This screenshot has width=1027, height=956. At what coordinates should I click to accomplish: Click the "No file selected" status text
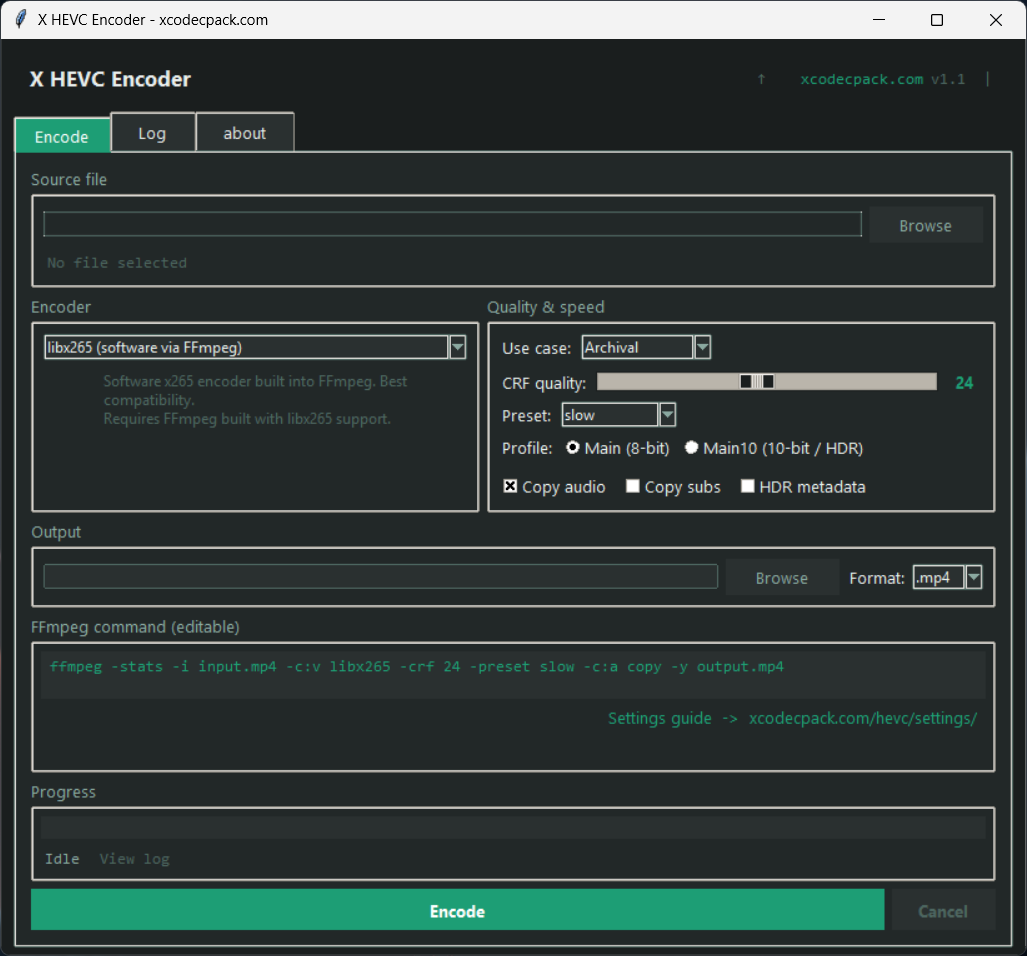point(117,263)
